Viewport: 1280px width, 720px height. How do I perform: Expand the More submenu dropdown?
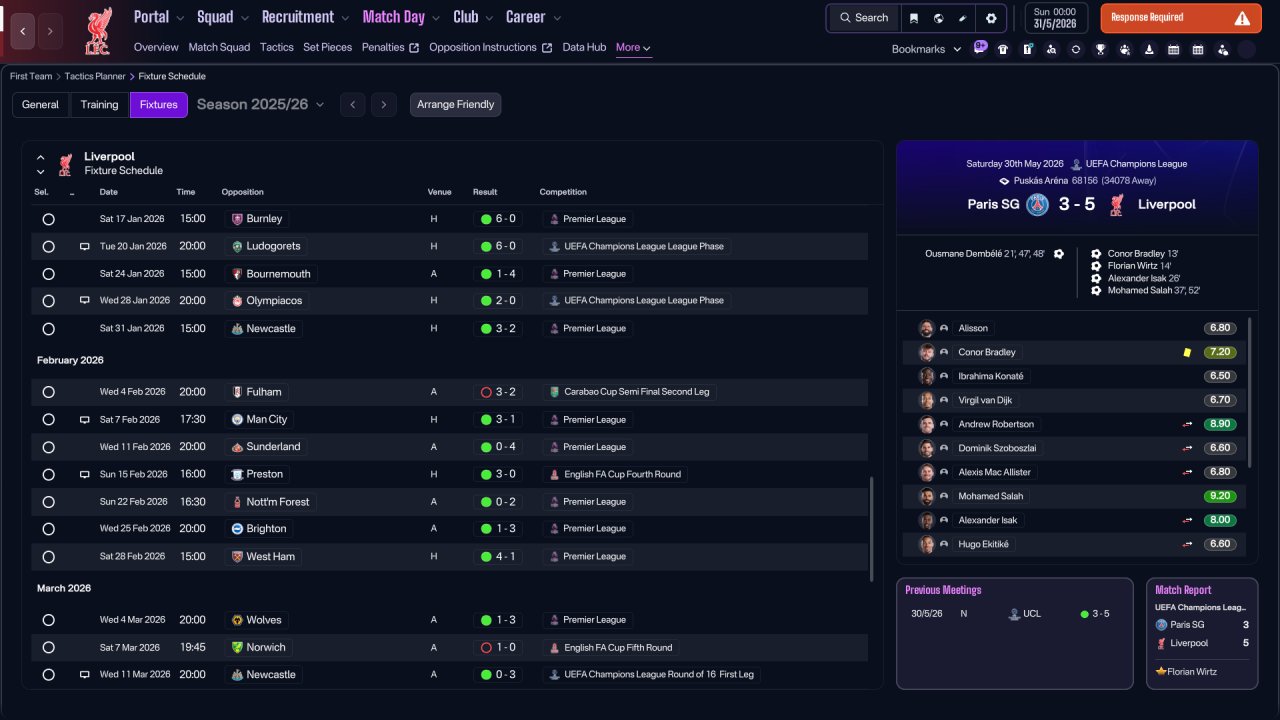point(633,48)
